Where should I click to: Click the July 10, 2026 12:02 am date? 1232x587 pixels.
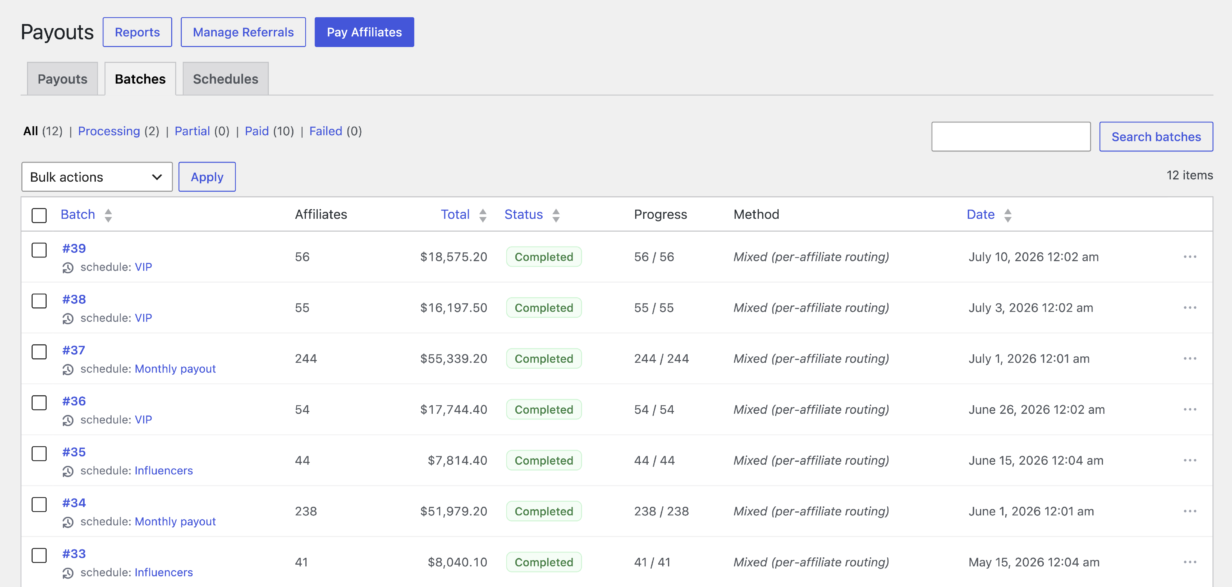(x=1034, y=257)
